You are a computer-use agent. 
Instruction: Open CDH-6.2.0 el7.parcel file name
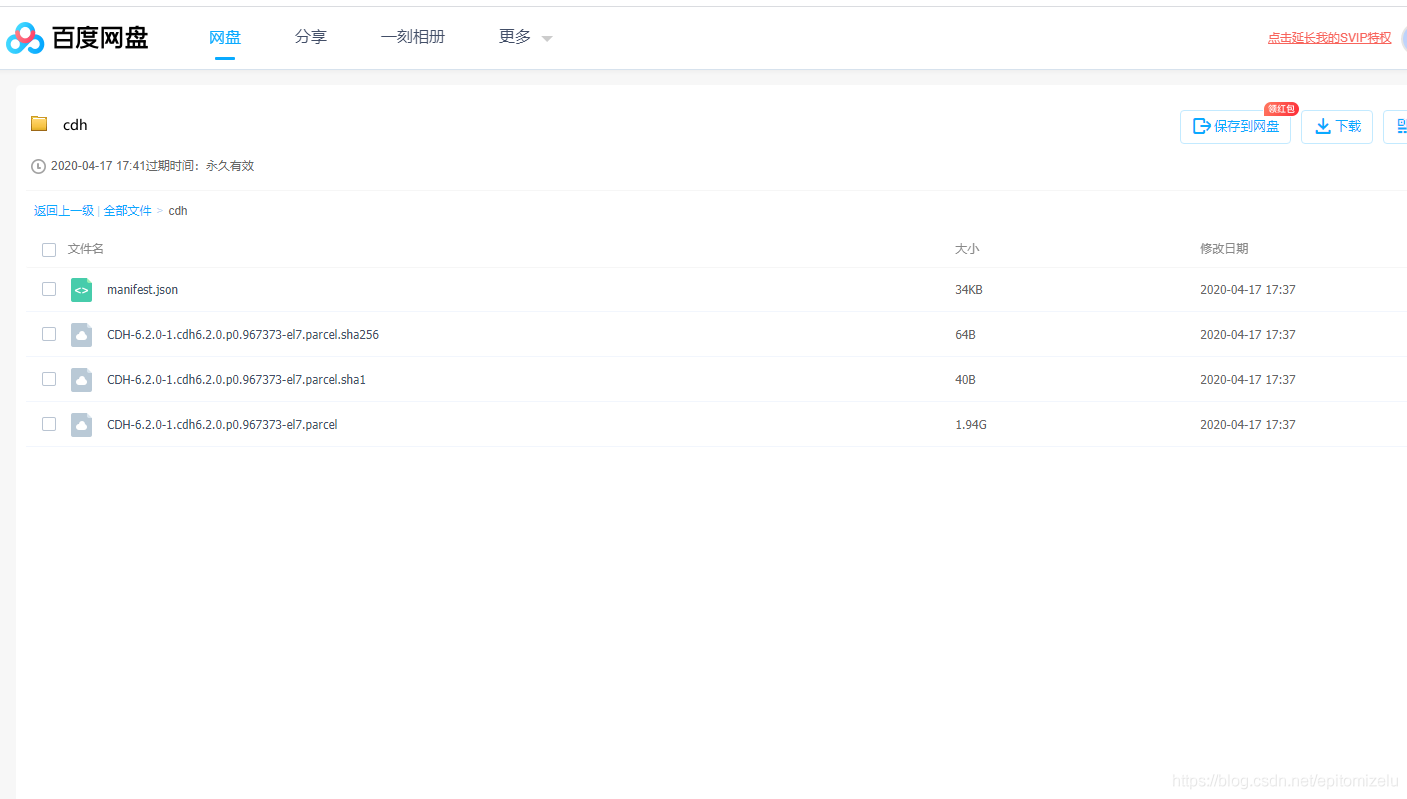(x=222, y=425)
